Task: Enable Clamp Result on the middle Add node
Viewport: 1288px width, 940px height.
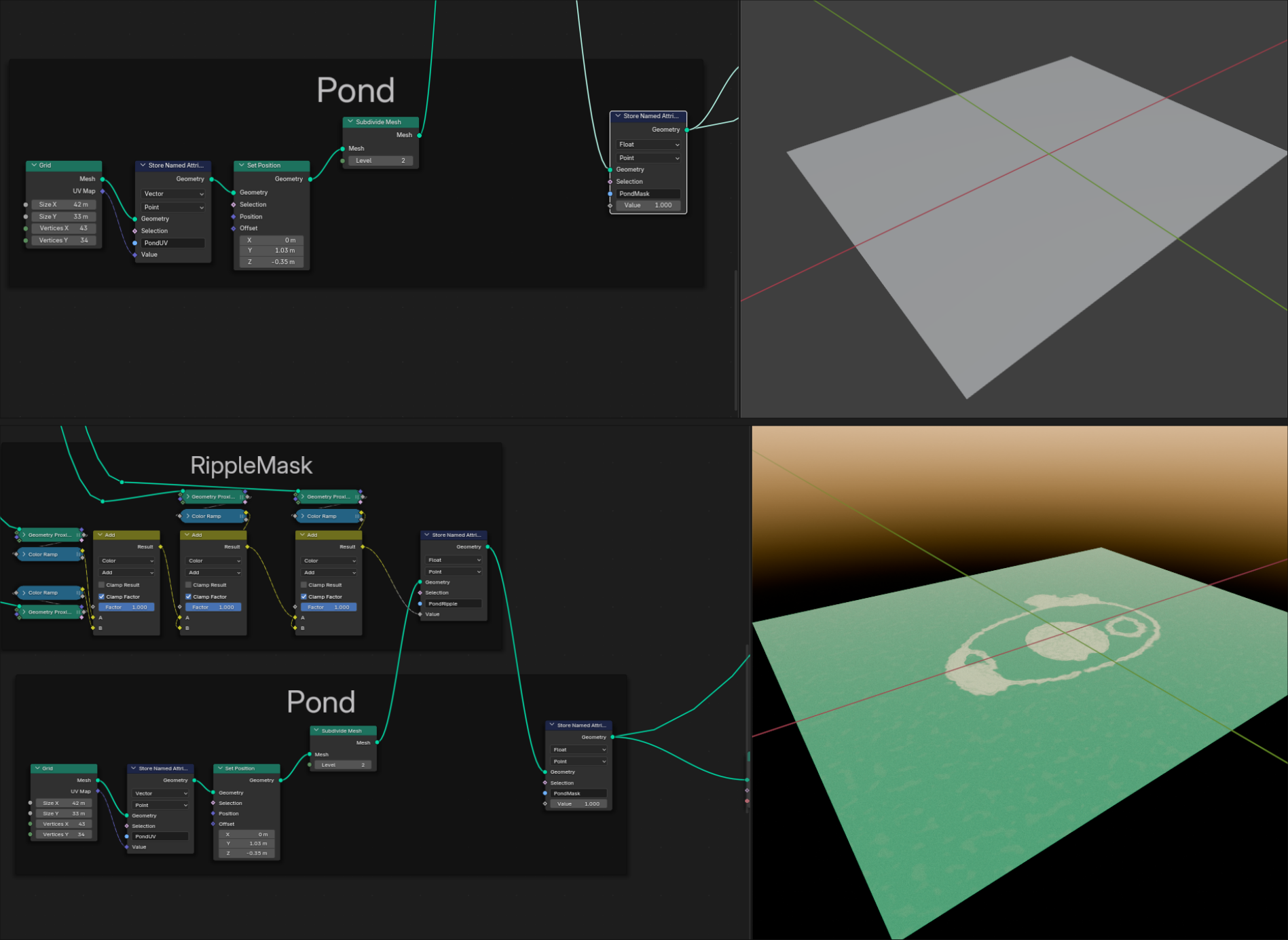Action: click(189, 584)
